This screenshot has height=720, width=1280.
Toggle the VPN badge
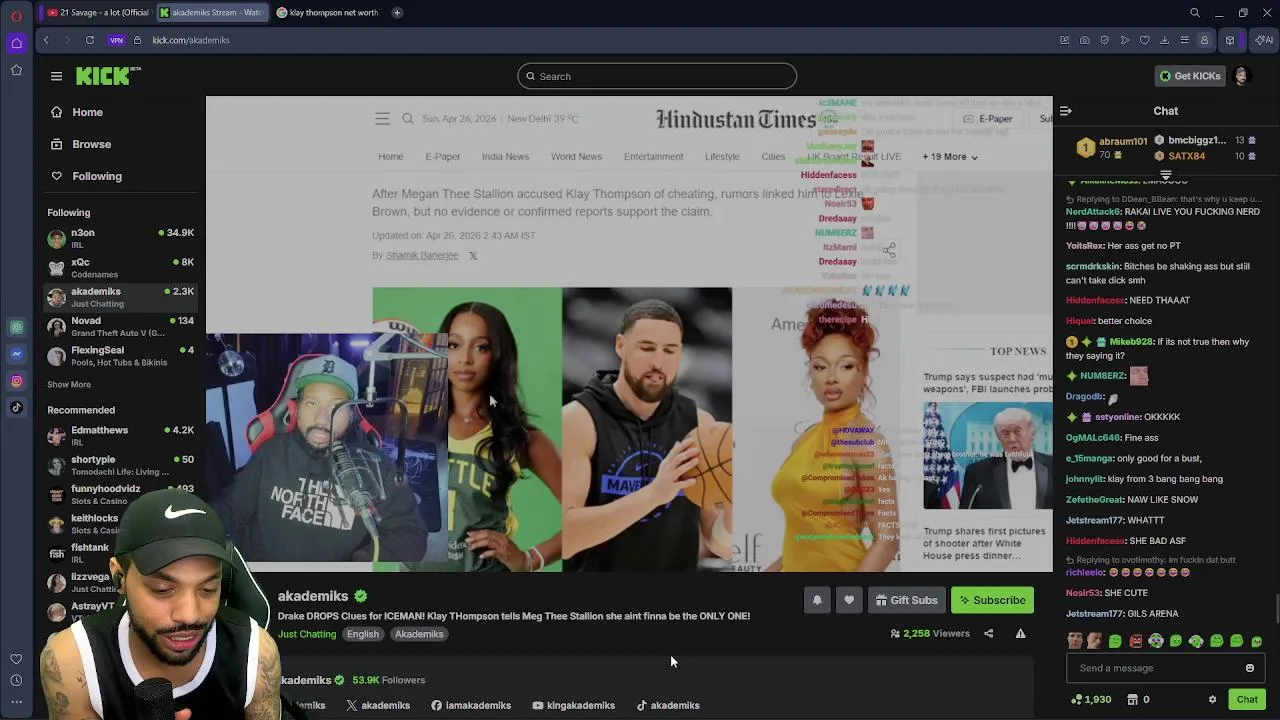coord(116,40)
